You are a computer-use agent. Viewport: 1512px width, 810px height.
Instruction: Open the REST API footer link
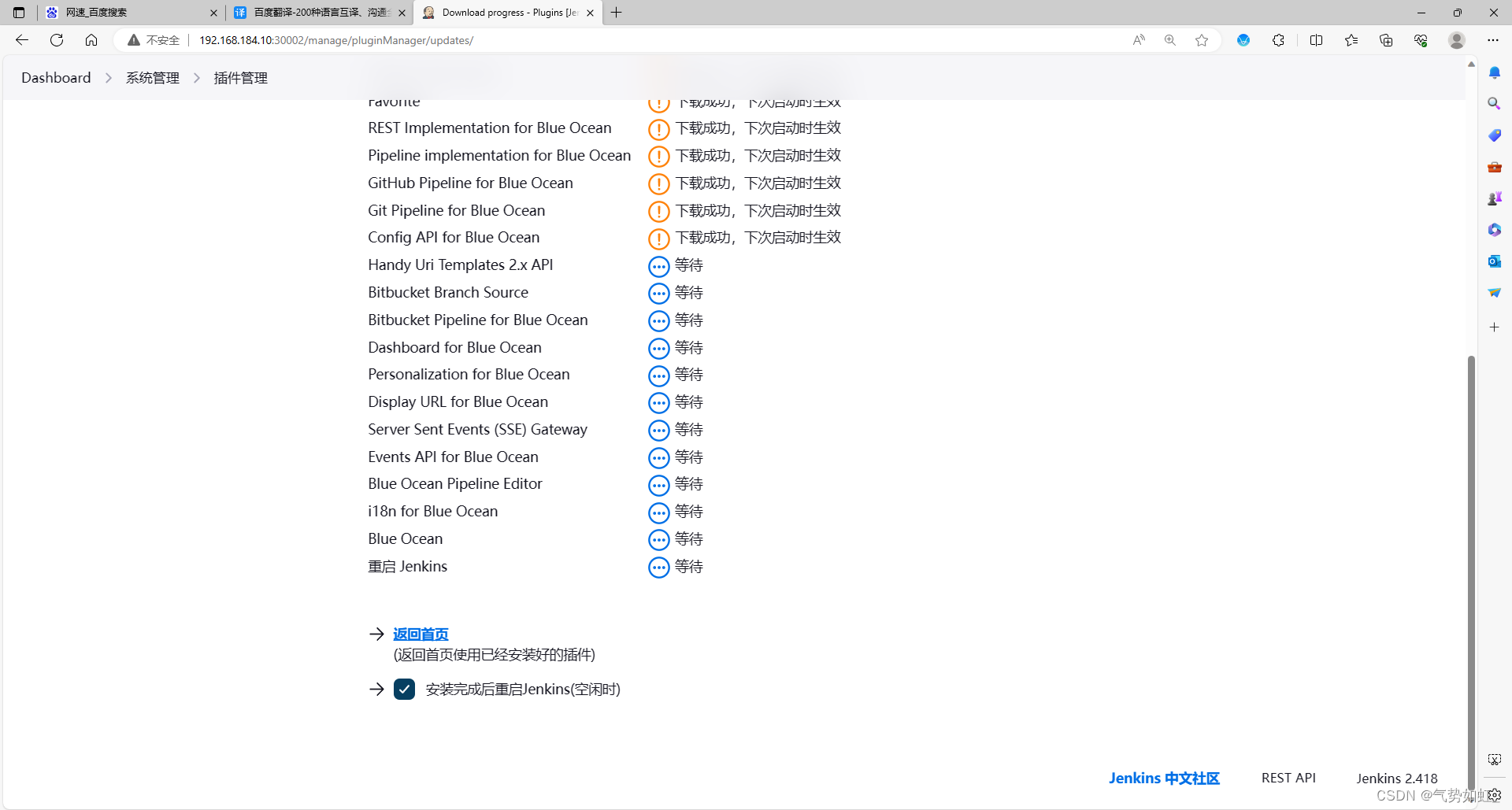[x=1288, y=778]
